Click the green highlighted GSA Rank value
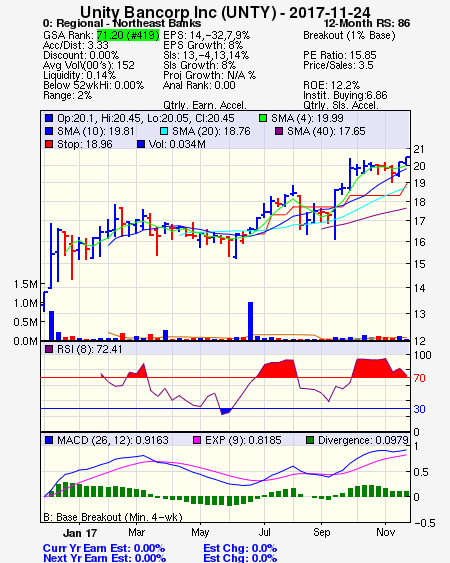This screenshot has height=563, width=450. (128, 35)
